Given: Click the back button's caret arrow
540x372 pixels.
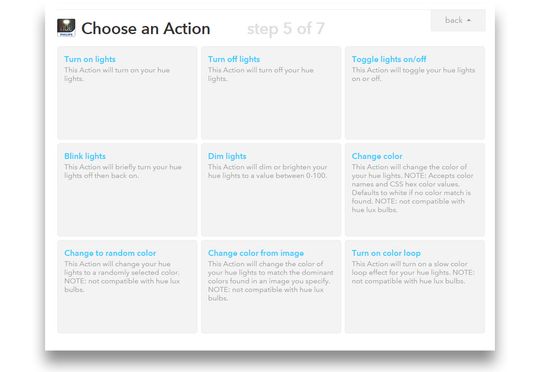Looking at the screenshot, I should pos(468,21).
